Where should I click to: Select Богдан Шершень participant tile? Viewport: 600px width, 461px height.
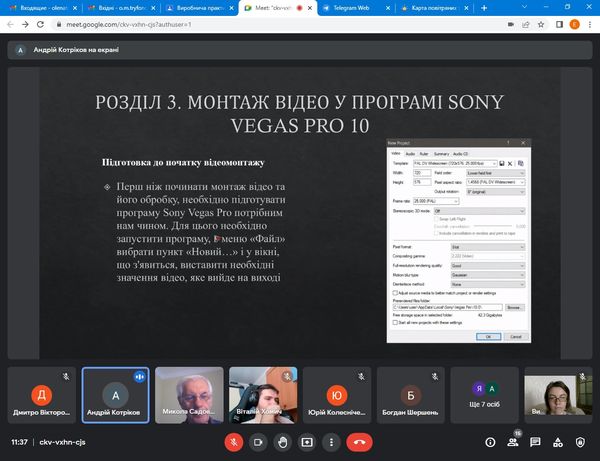411,395
